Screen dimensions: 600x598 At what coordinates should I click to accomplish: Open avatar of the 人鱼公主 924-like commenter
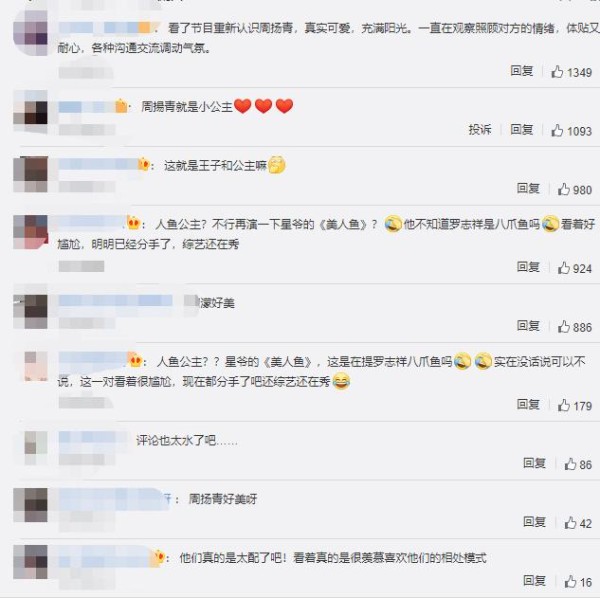pos(31,232)
